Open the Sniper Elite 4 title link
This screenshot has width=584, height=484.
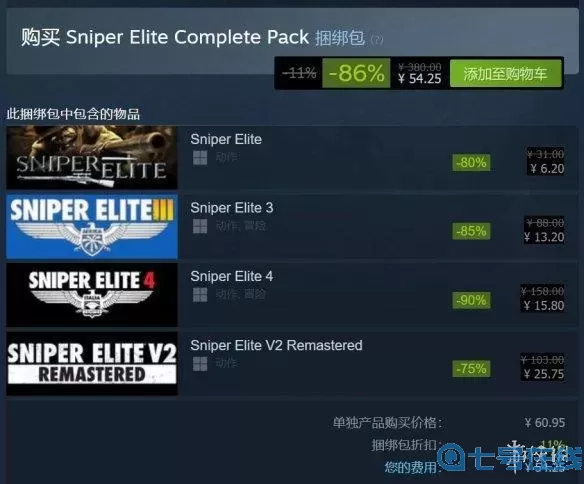click(232, 276)
